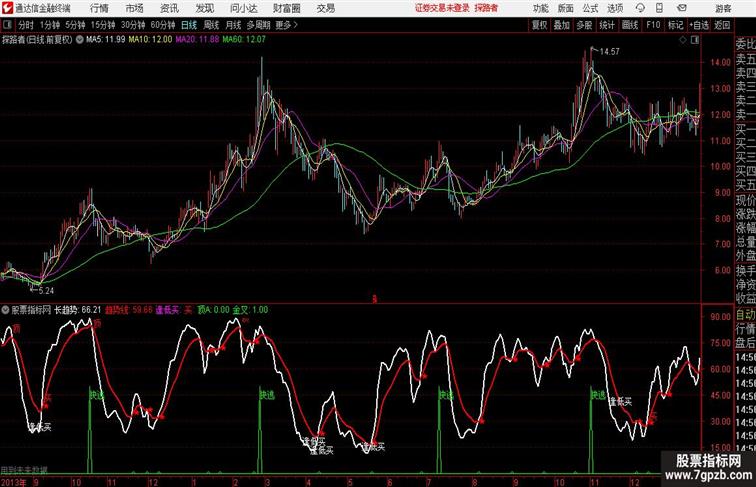Add stock with the +自选 button
This screenshot has width=756, height=487.
(699, 25)
